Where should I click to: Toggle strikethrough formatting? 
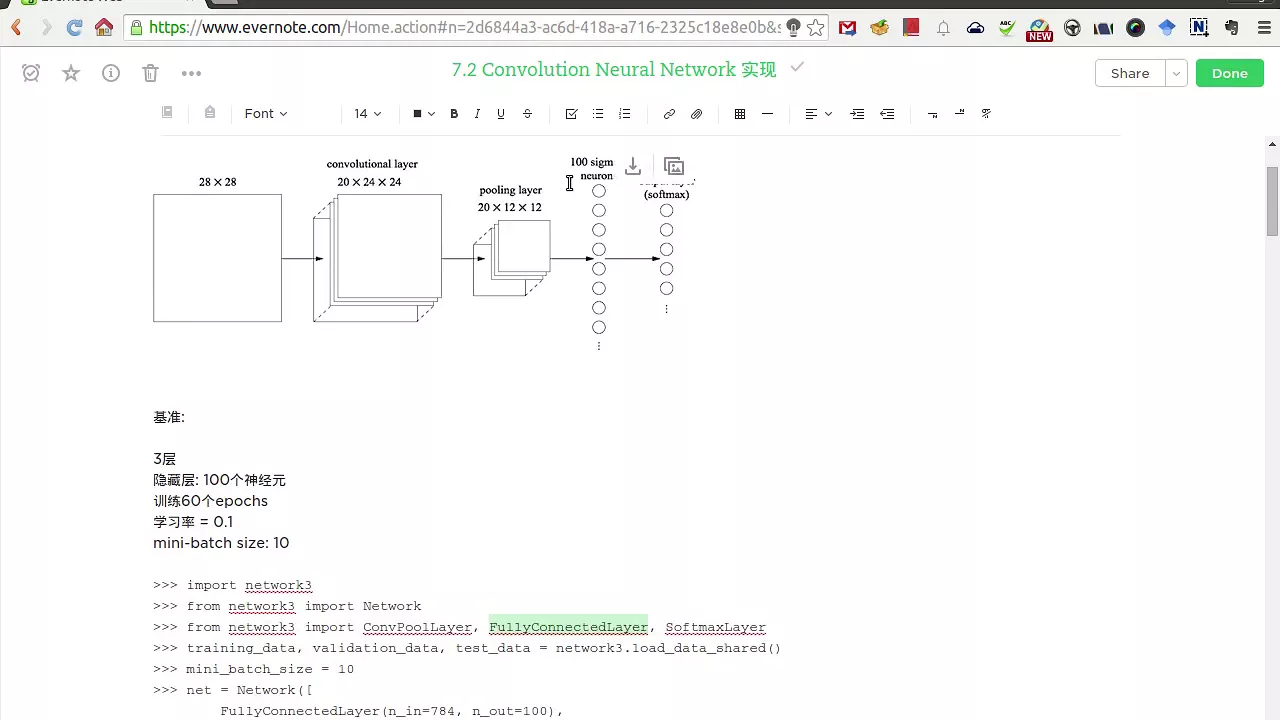click(528, 114)
